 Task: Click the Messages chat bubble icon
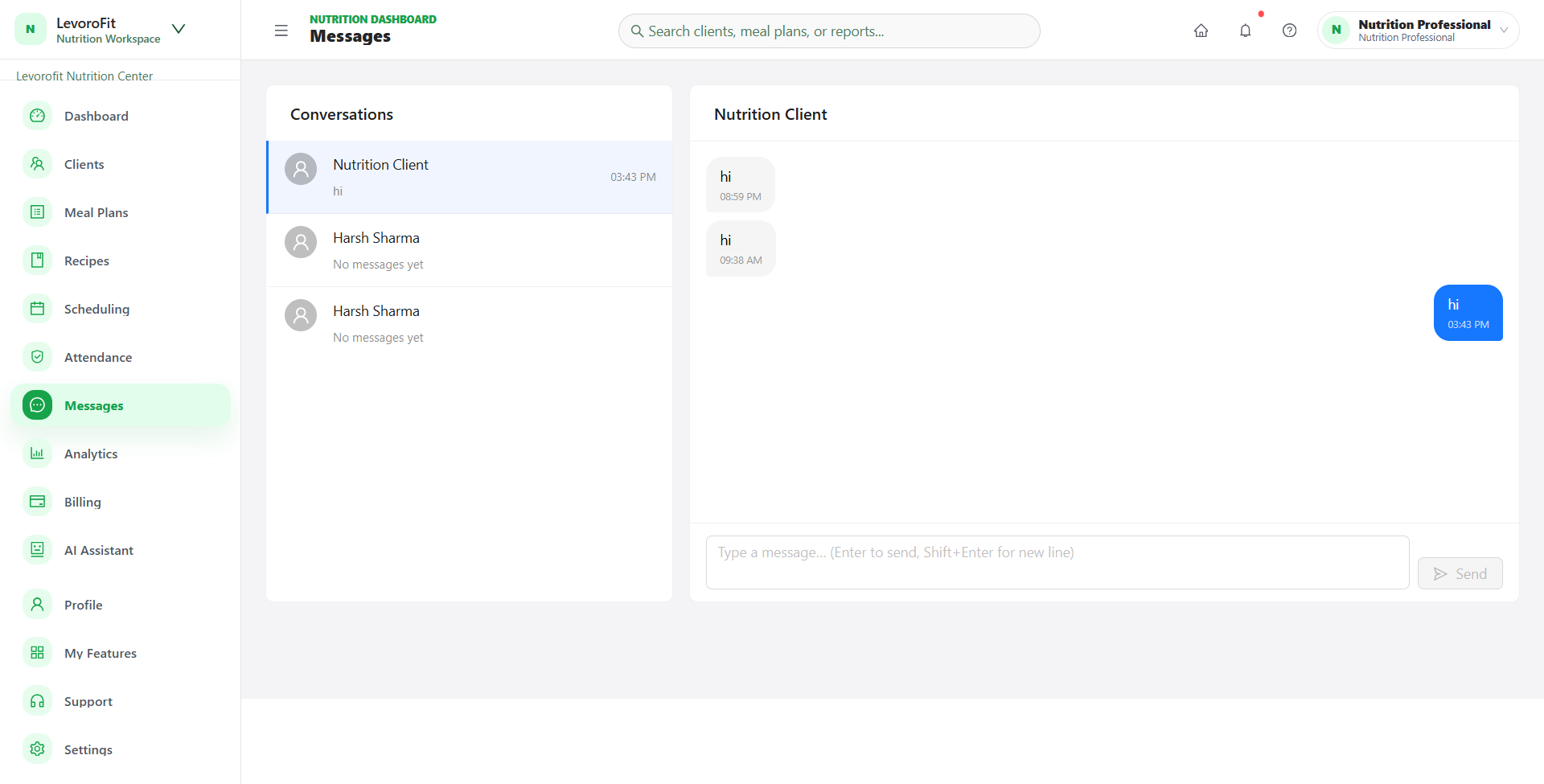point(37,405)
